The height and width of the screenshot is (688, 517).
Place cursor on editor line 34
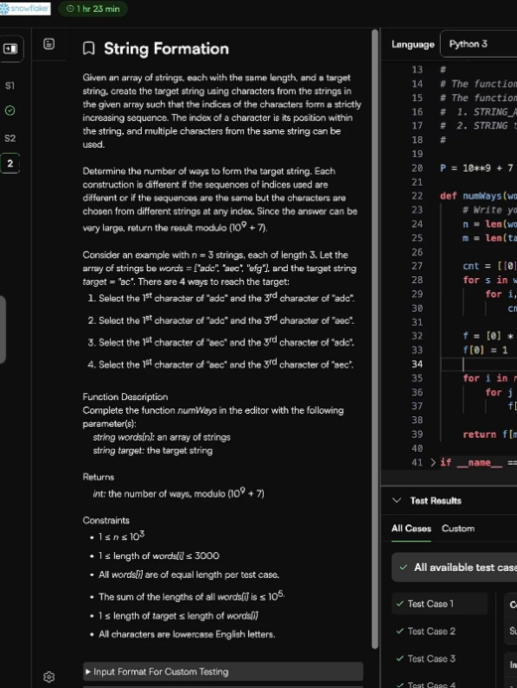478,364
